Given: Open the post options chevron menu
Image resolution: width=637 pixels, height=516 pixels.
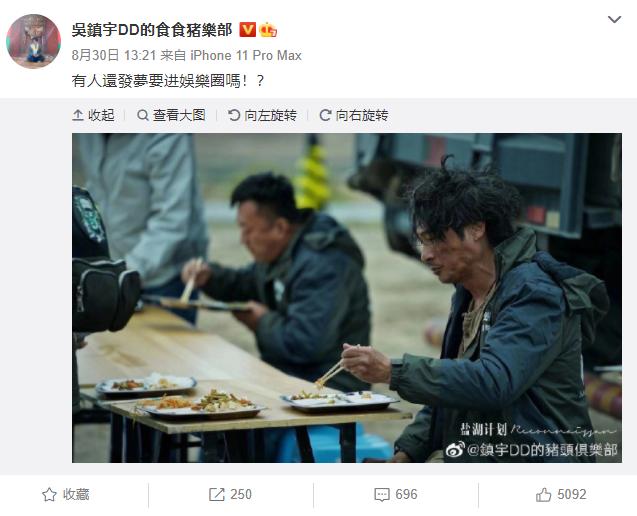Looking at the screenshot, I should click(x=614, y=20).
